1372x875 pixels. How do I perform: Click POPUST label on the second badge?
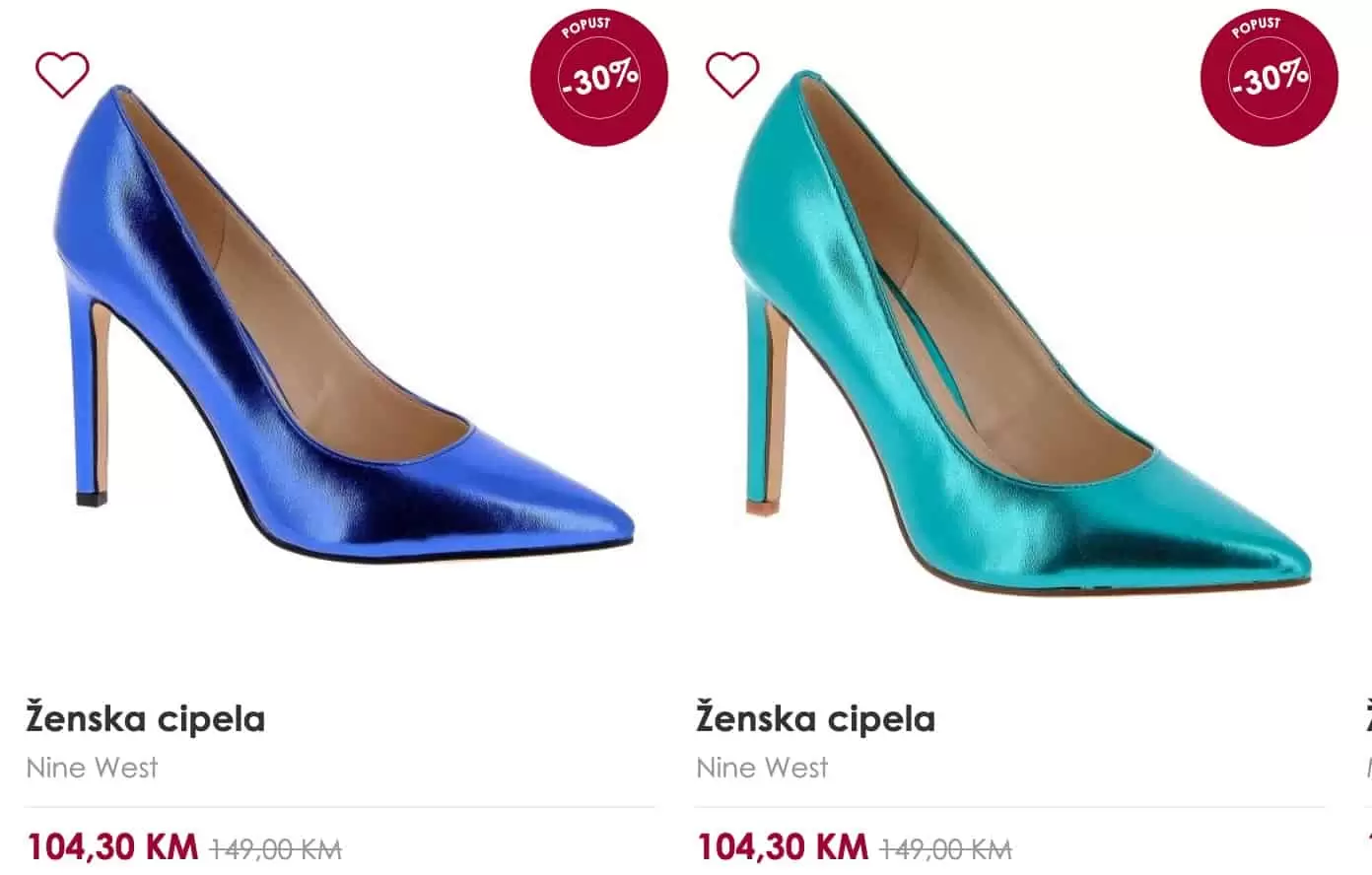tap(1257, 27)
